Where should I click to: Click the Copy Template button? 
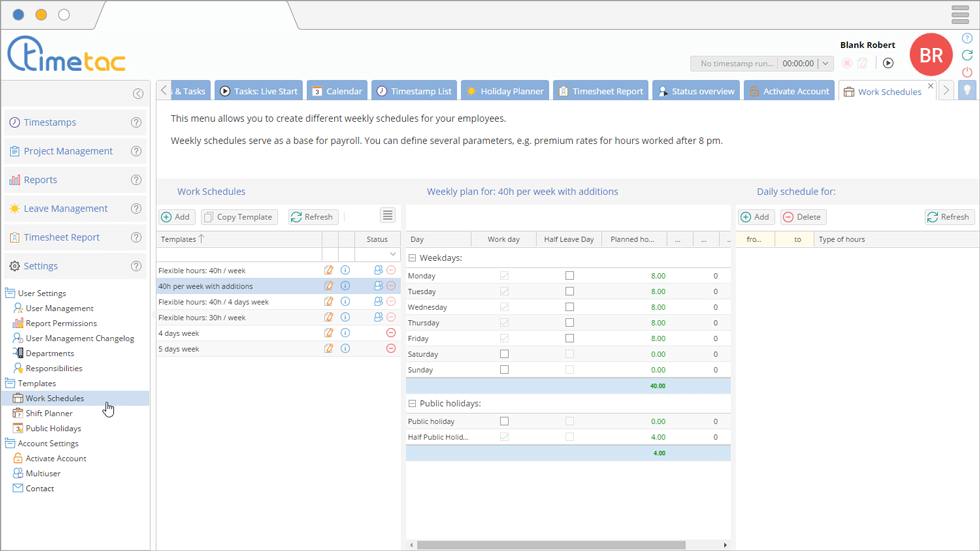click(x=239, y=217)
